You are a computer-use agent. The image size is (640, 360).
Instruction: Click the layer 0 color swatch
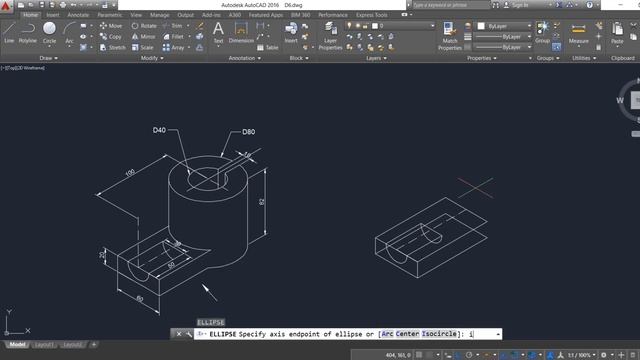375,26
